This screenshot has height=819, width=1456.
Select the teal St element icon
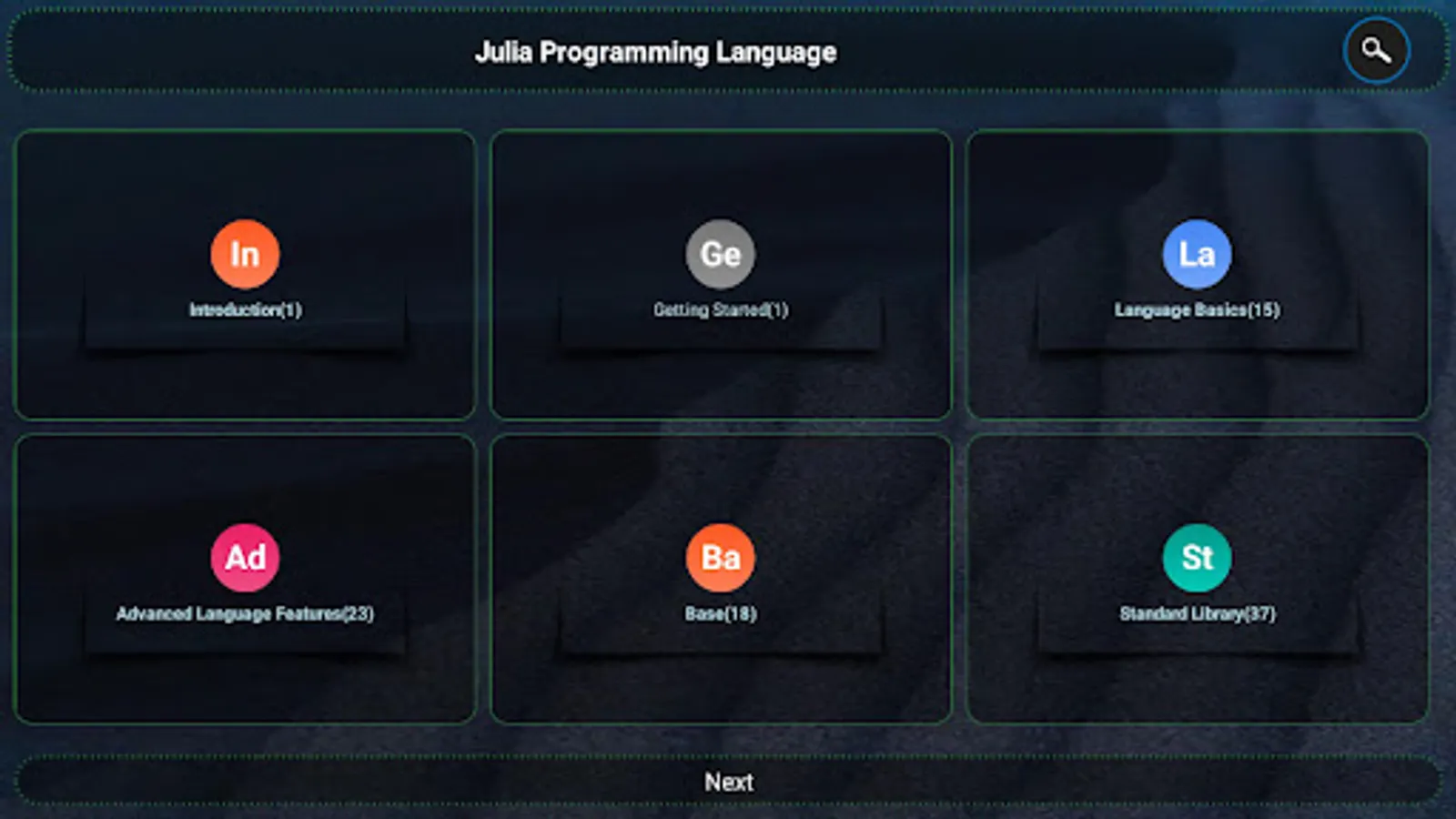[1198, 558]
